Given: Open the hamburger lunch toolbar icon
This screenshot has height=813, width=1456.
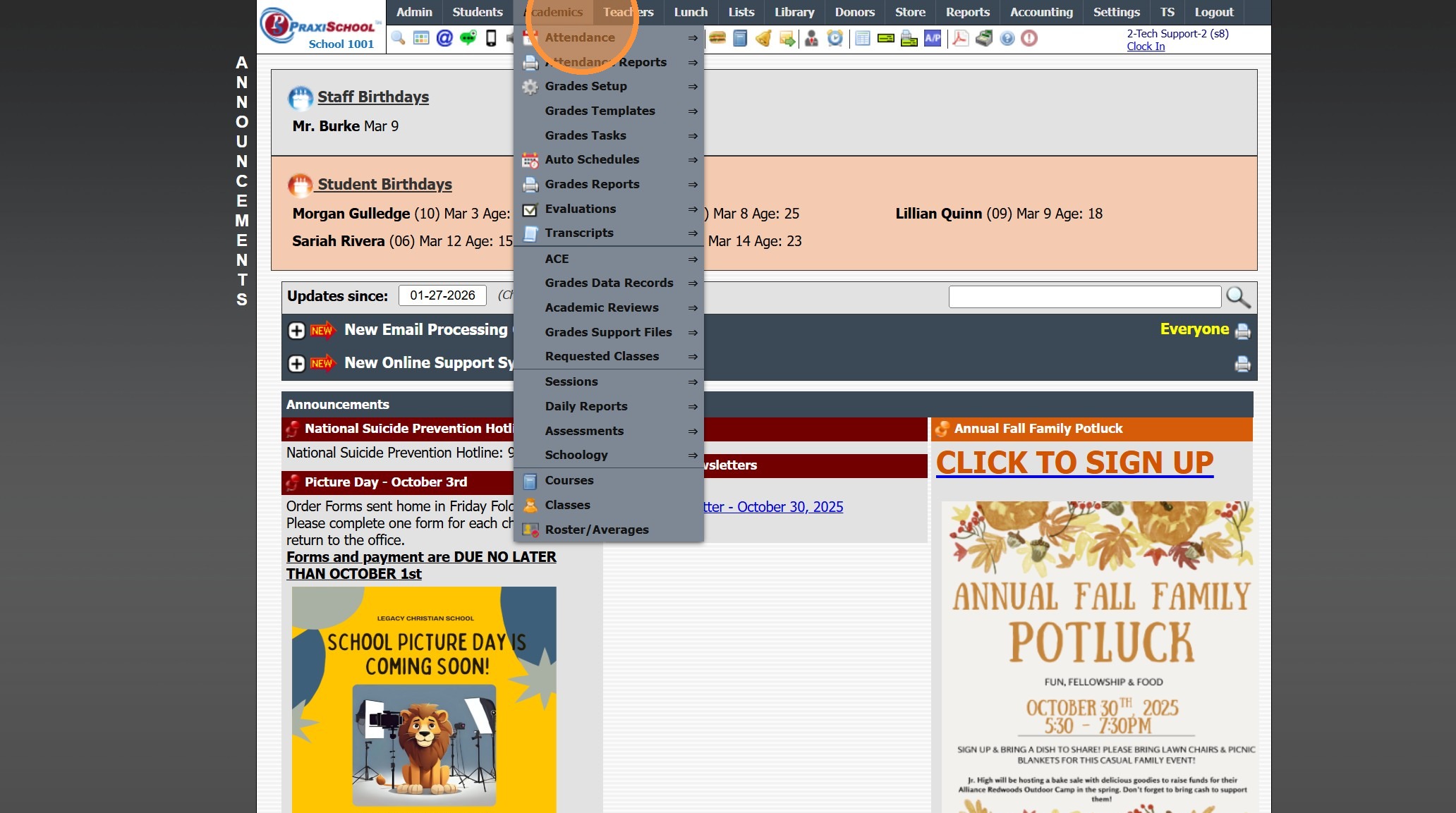Looking at the screenshot, I should [x=717, y=38].
